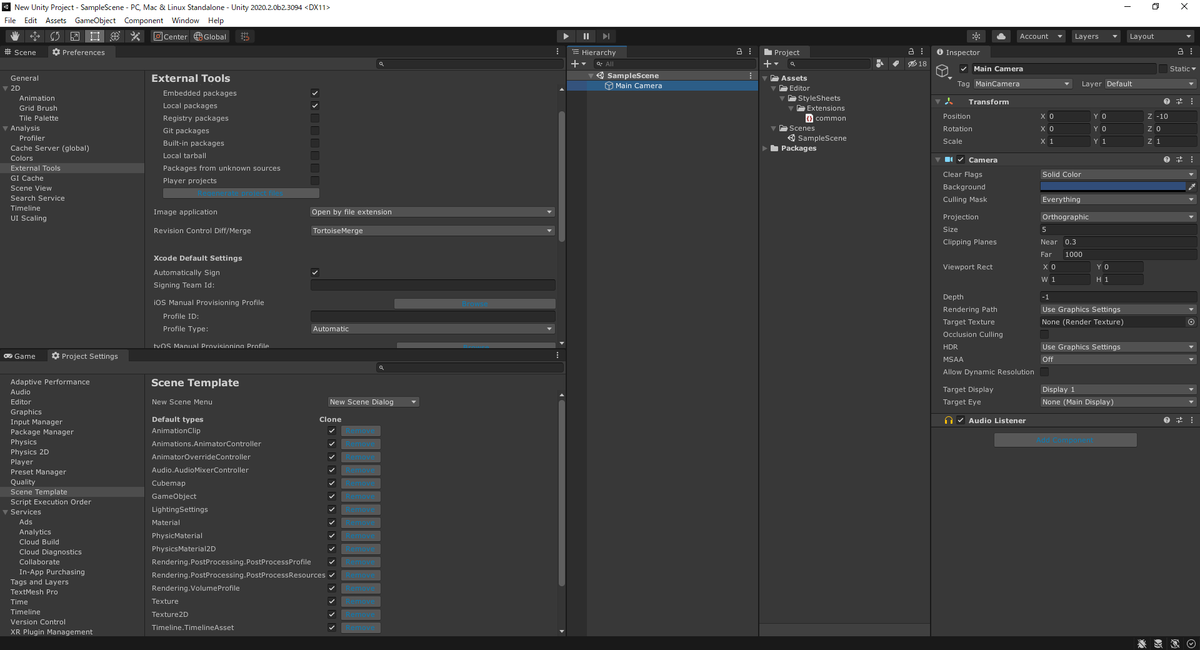1200x650 pixels.
Task: Click the camera Background color swatch
Action: [1112, 186]
